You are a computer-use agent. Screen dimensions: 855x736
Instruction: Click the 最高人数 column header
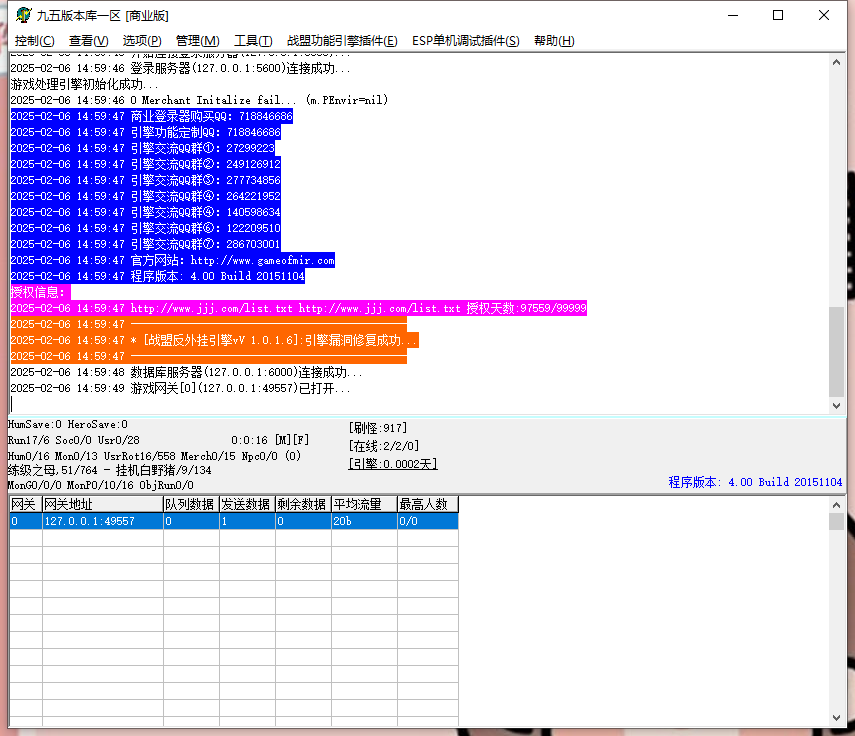(428, 504)
